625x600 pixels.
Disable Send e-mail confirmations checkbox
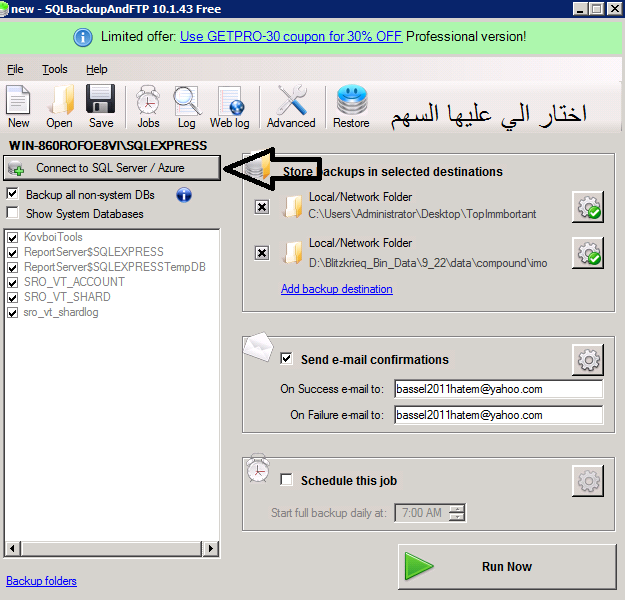point(286,358)
